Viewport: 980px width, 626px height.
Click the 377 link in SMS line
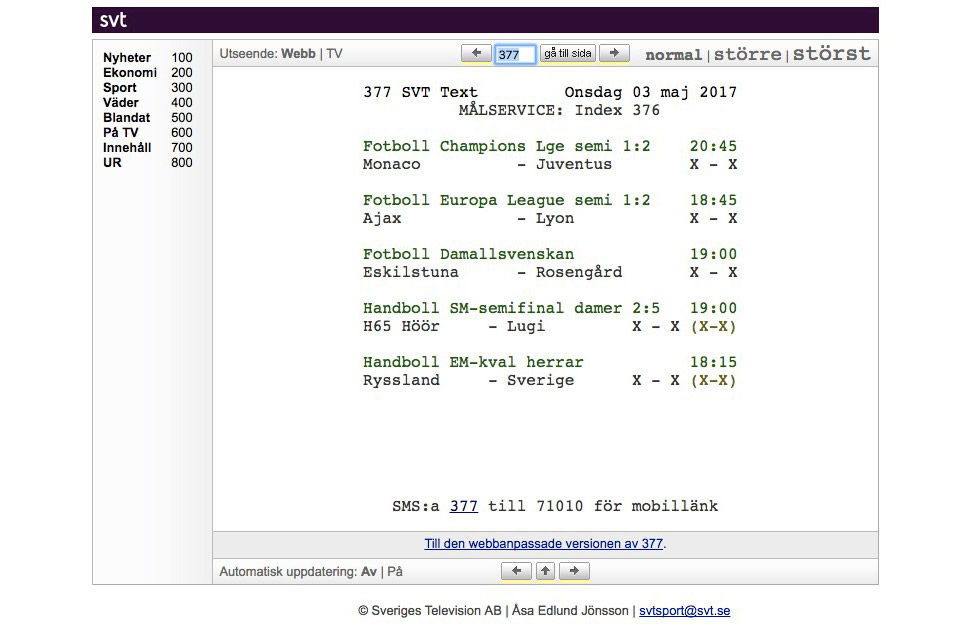click(464, 506)
